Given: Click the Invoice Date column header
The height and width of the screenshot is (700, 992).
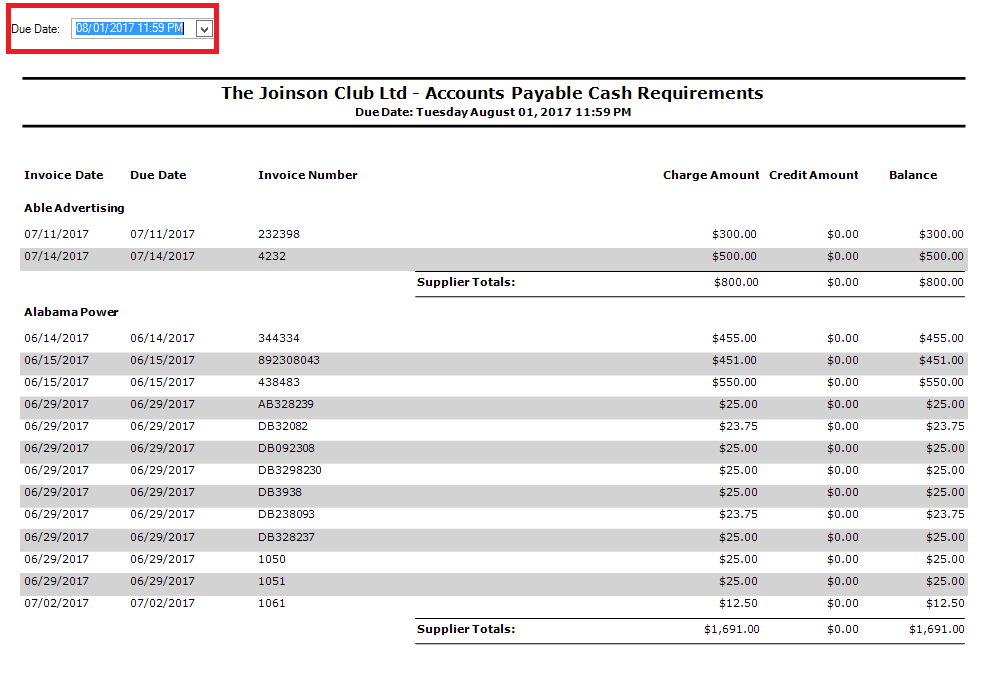Looking at the screenshot, I should (x=64, y=175).
